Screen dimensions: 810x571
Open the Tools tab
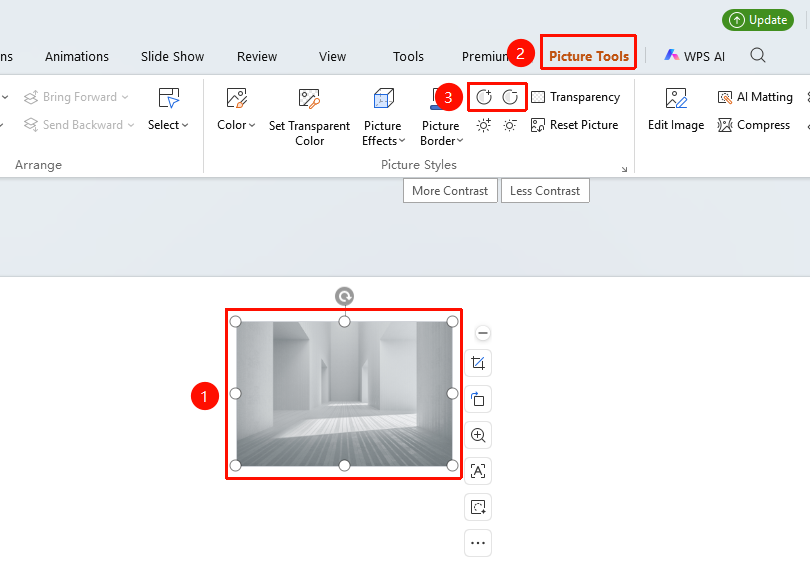pos(408,56)
